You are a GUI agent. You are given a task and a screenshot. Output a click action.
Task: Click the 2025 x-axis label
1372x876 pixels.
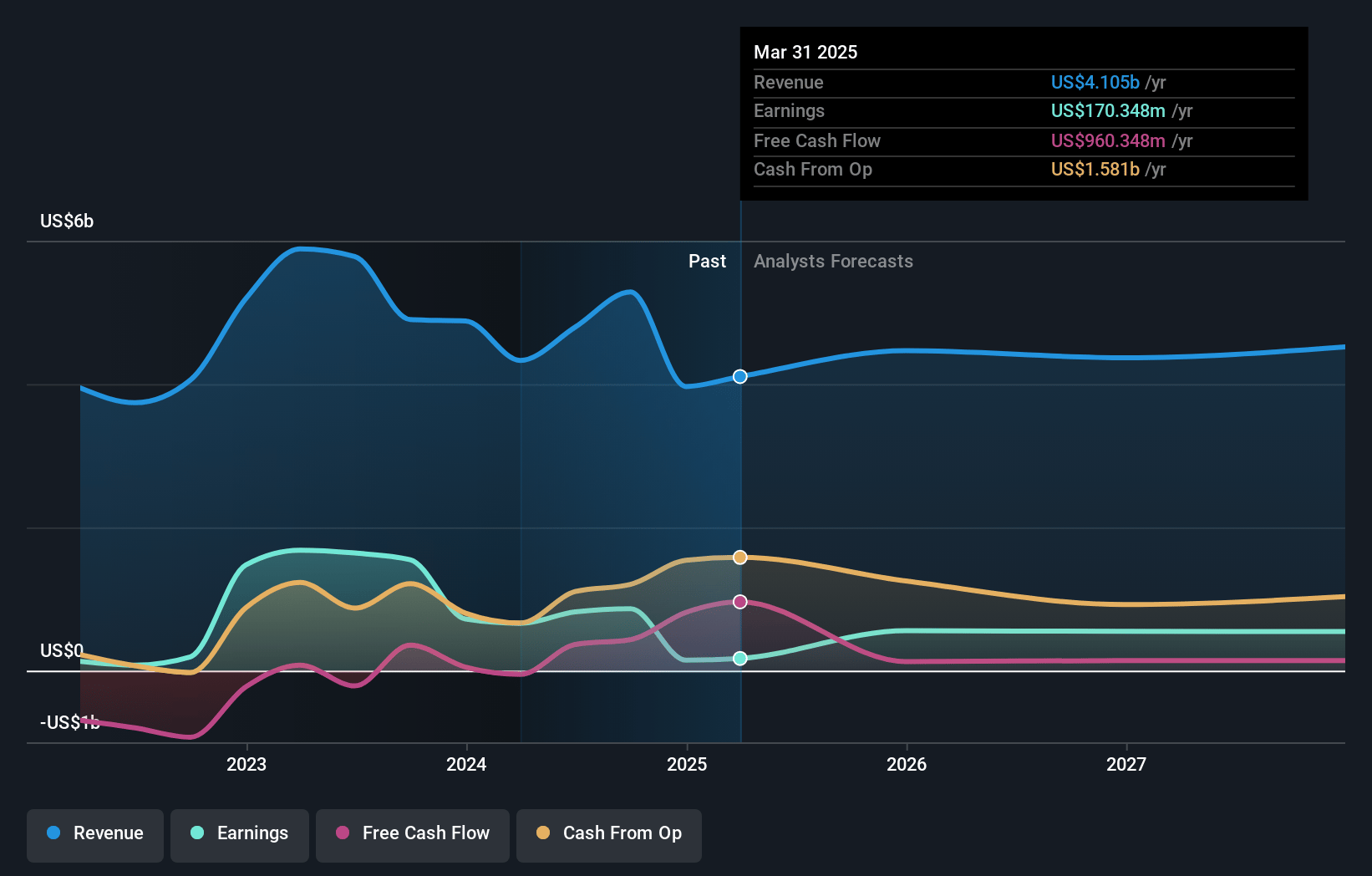[x=687, y=764]
